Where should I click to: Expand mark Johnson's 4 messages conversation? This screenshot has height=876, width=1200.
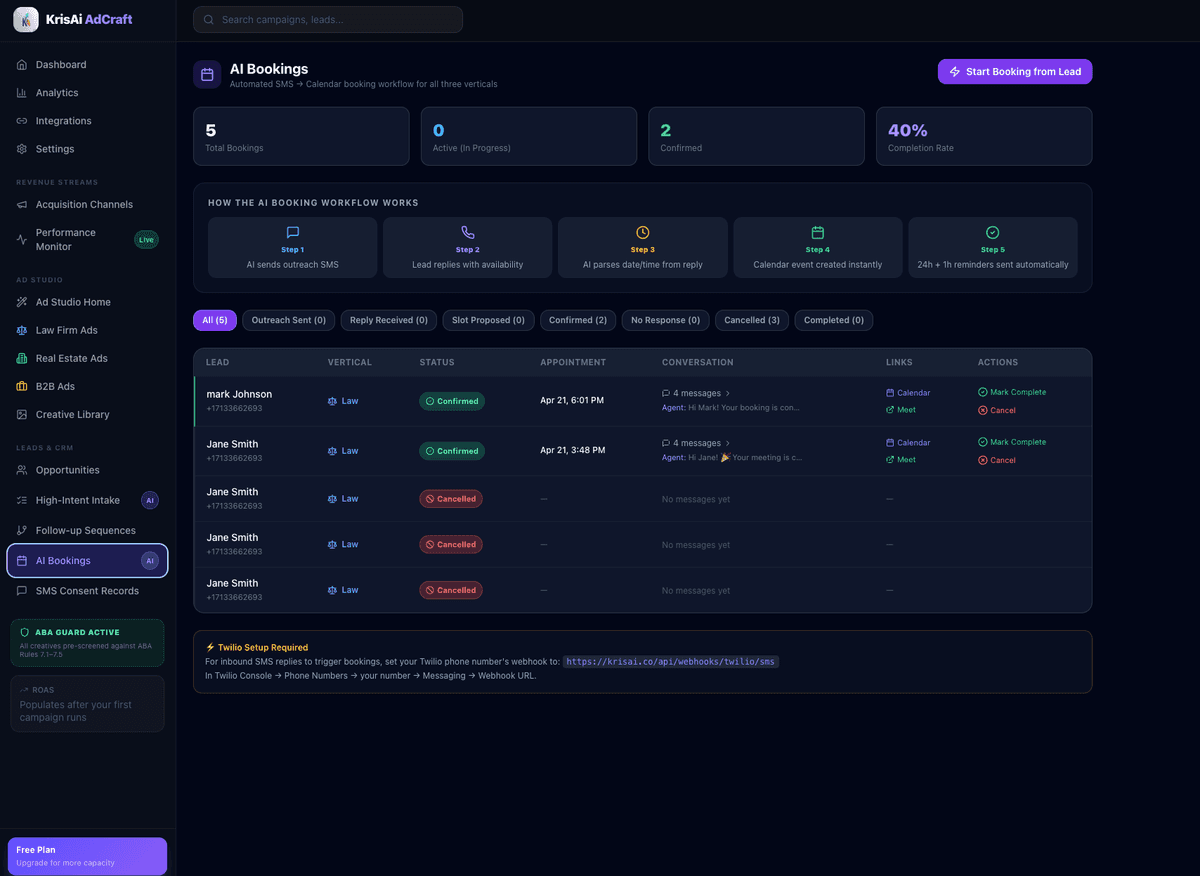[x=696, y=393]
